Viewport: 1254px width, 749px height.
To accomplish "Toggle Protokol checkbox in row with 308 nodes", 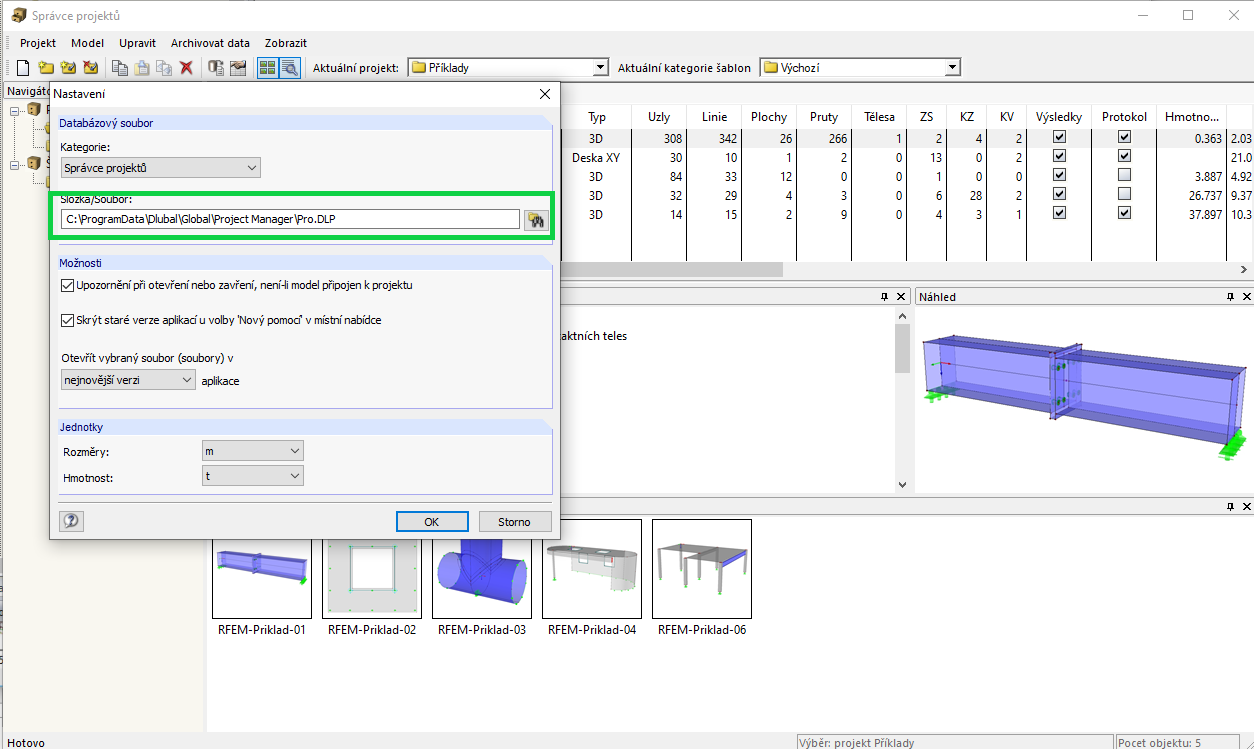I will click(x=1124, y=137).
